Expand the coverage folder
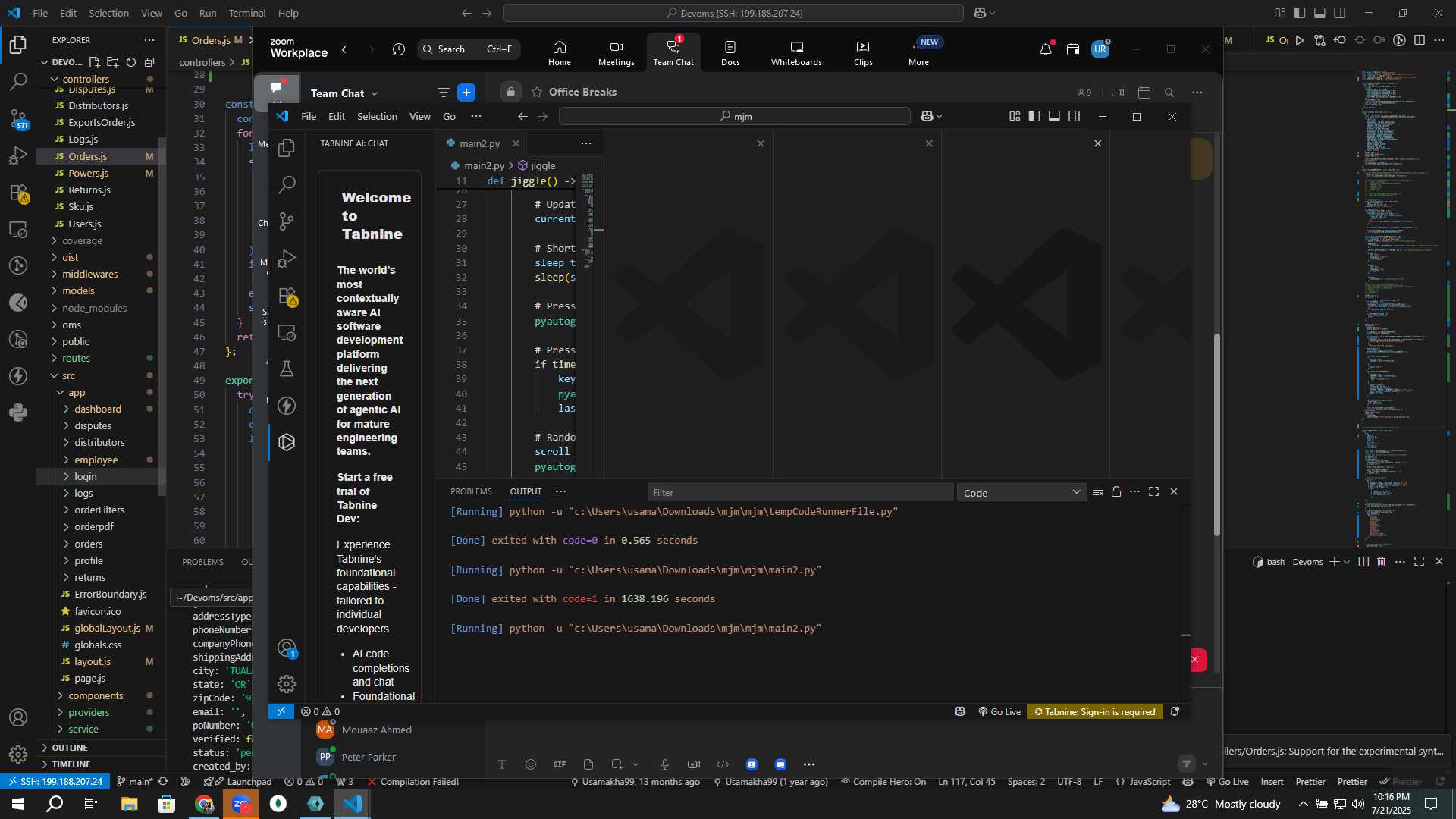Screen dimensions: 1456x819 click(x=82, y=241)
